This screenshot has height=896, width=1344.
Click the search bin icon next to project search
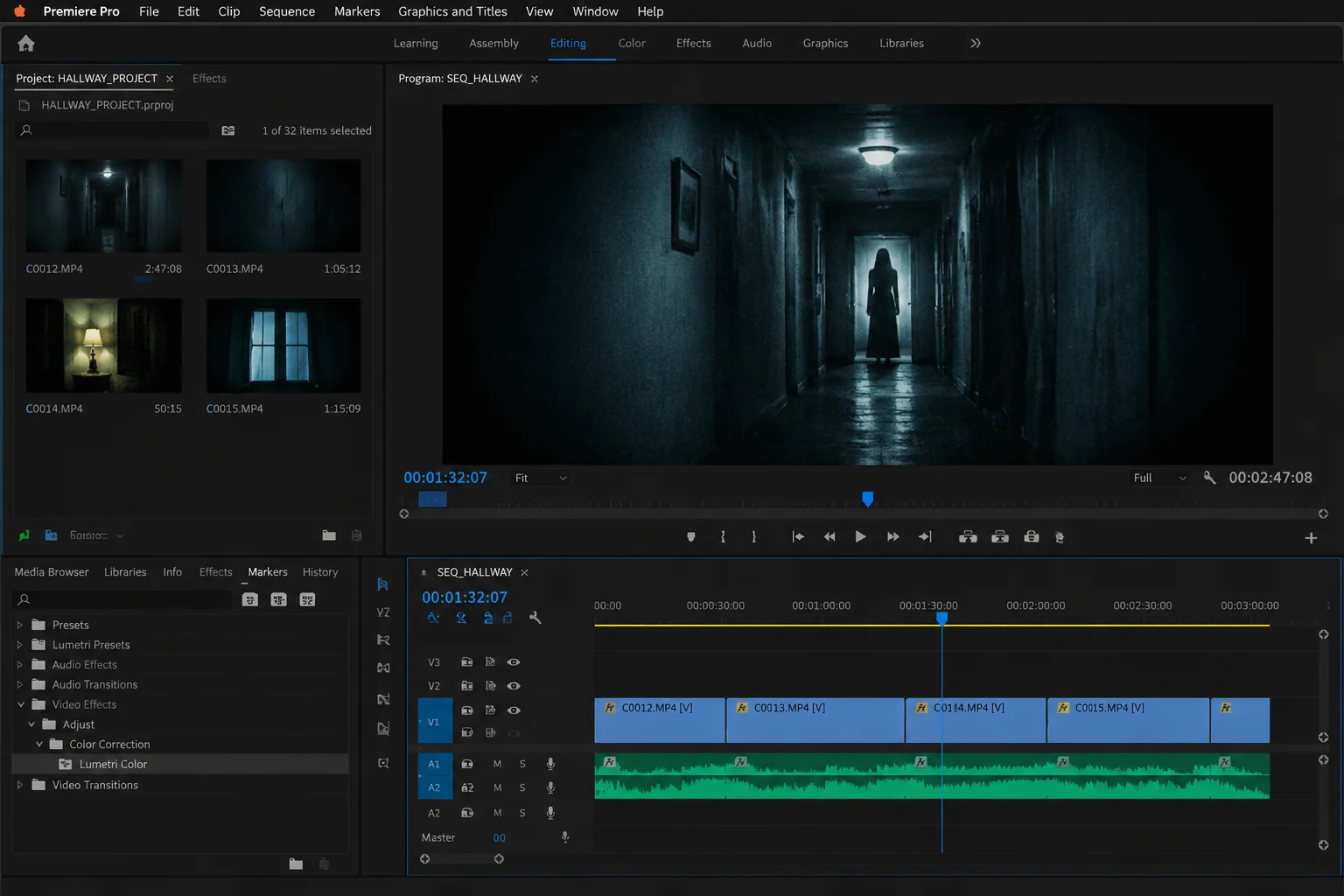click(228, 130)
